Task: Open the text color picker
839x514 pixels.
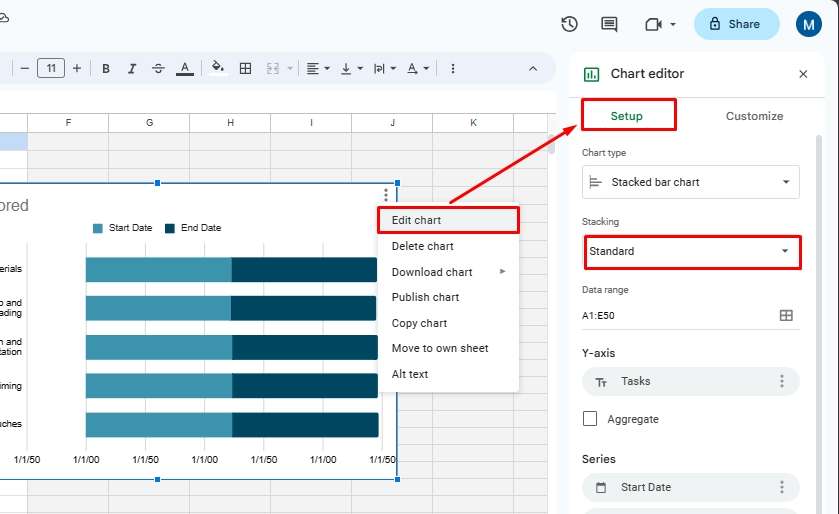Action: pyautogui.click(x=185, y=68)
